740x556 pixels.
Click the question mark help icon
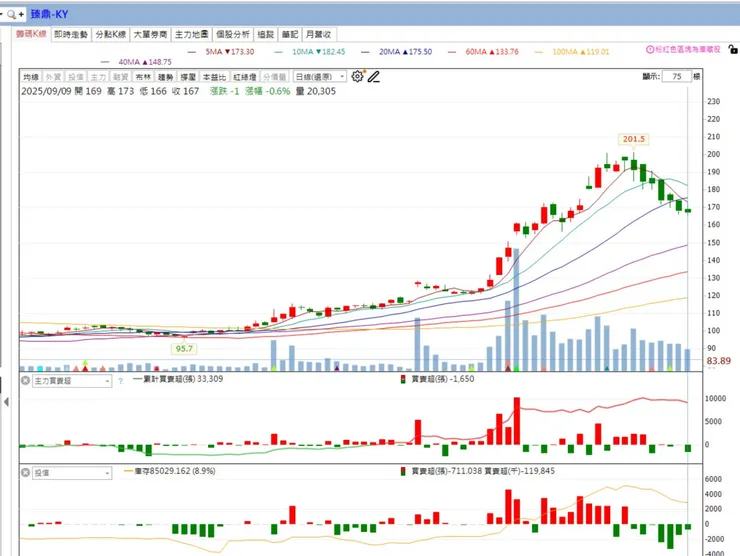[x=121, y=381]
